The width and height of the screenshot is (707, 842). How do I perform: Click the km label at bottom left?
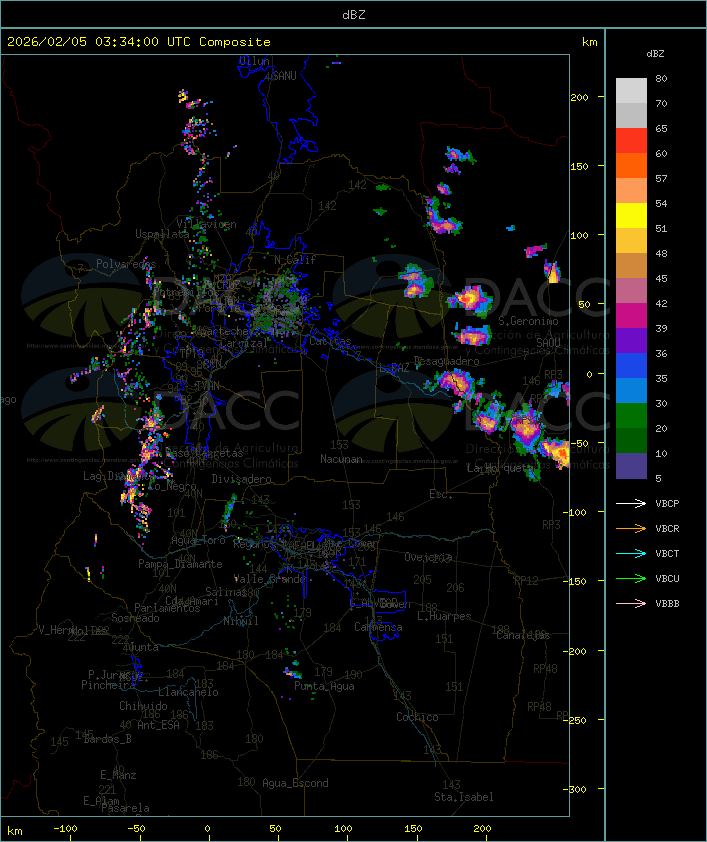coord(15,832)
